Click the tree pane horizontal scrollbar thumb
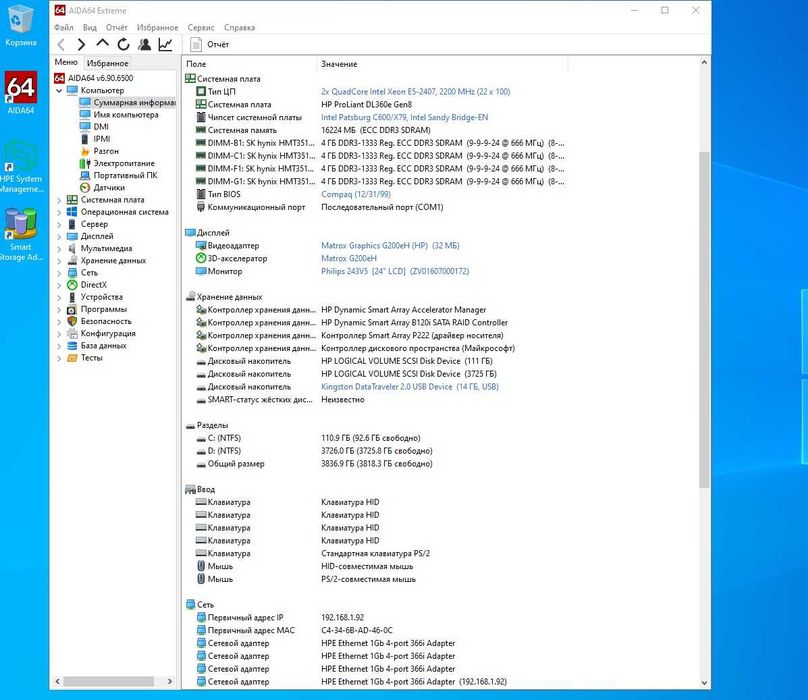 pyautogui.click(x=108, y=681)
